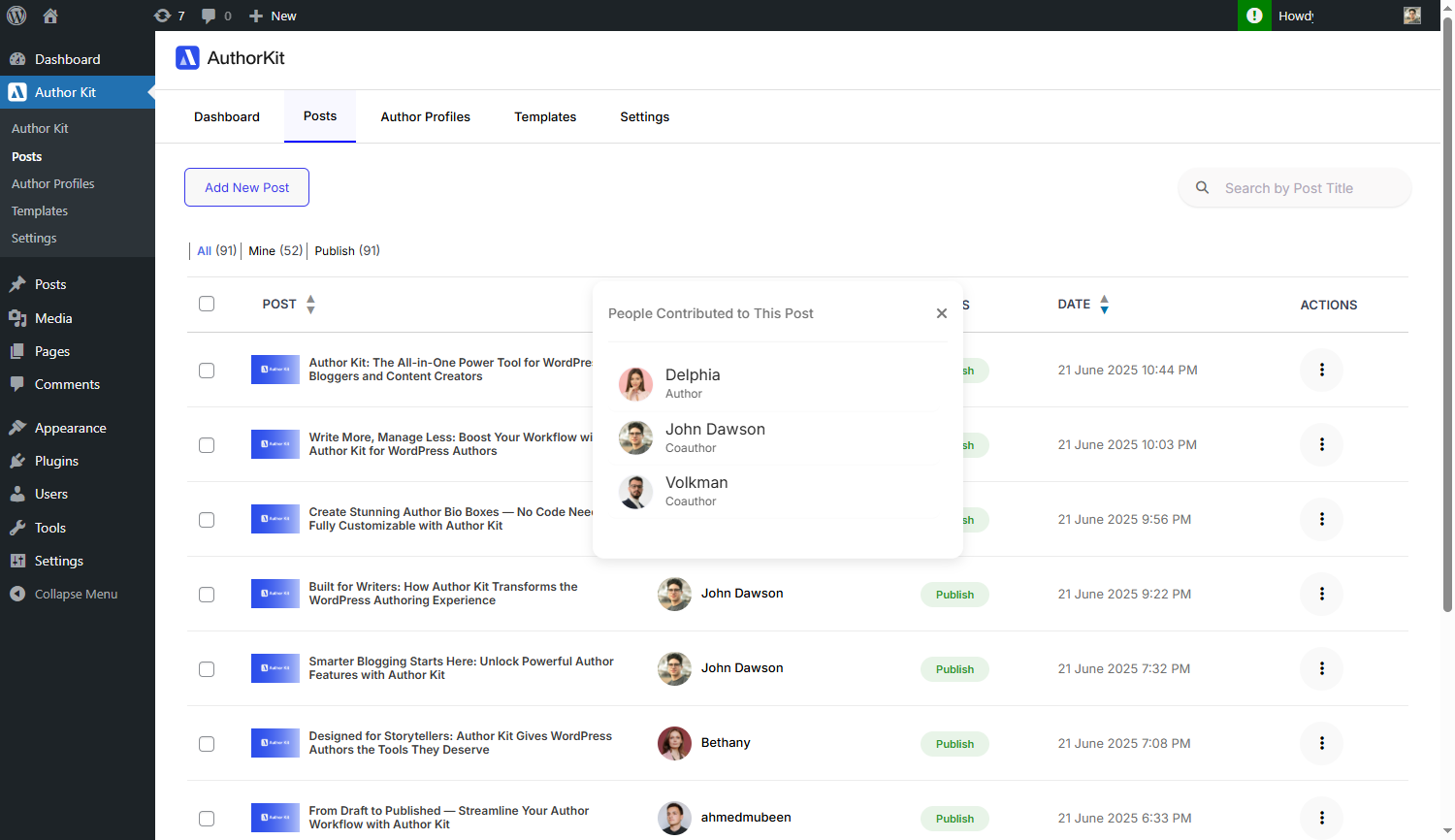Open Pages in the sidebar
Viewport: 1455px width, 840px height.
tap(78, 351)
